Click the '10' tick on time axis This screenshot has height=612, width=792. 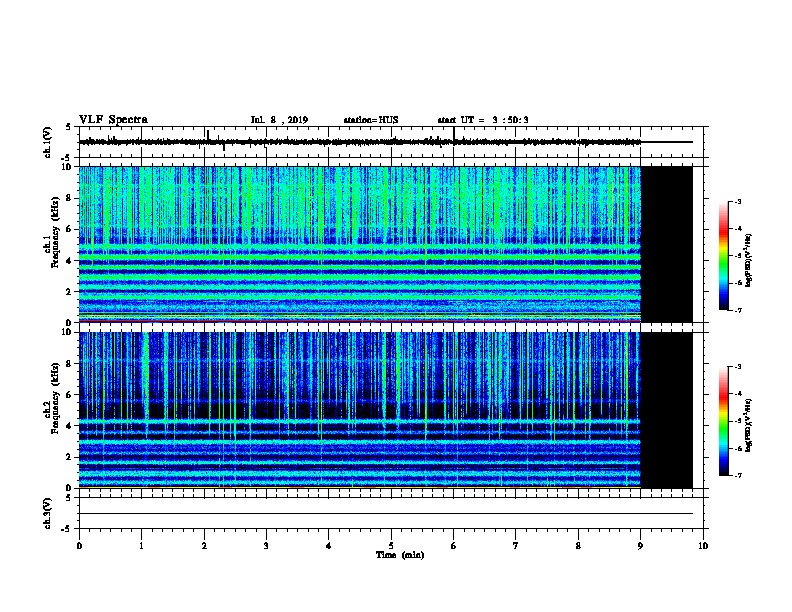[703, 546]
